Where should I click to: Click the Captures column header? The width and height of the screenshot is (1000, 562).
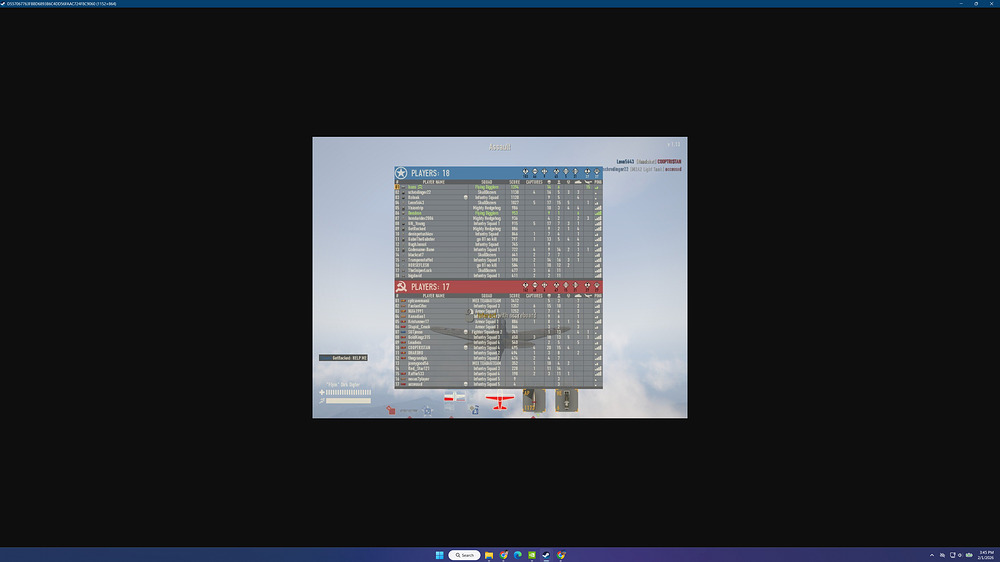[x=534, y=182]
